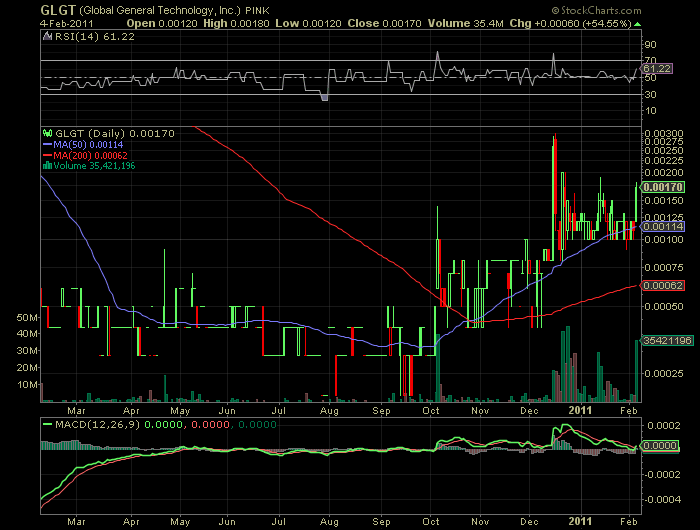Image resolution: width=700 pixels, height=530 pixels.
Task: Click the GLGT (Daily) candlestick legend icon
Action: (x=47, y=133)
